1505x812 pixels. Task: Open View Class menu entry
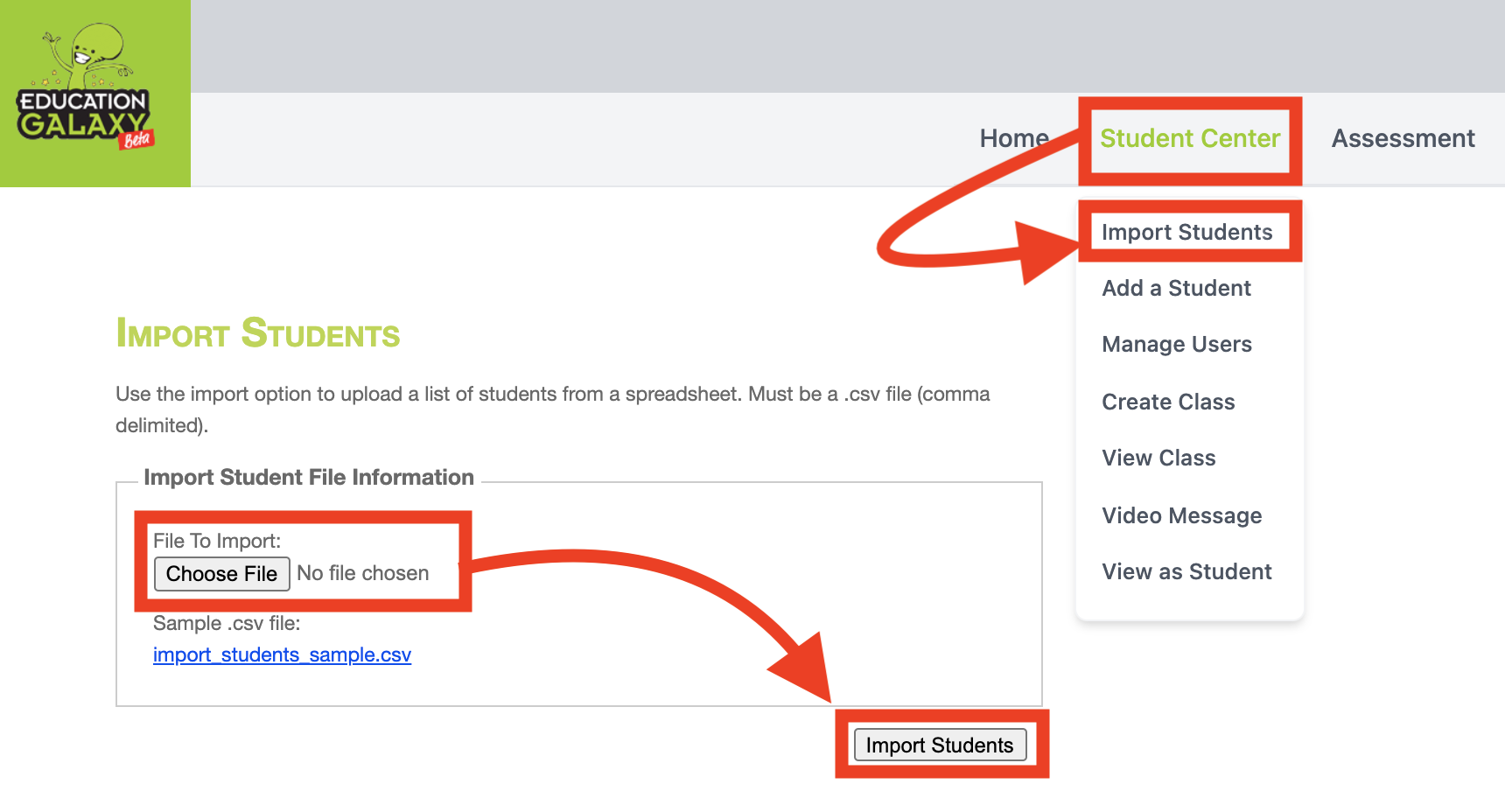click(x=1158, y=458)
